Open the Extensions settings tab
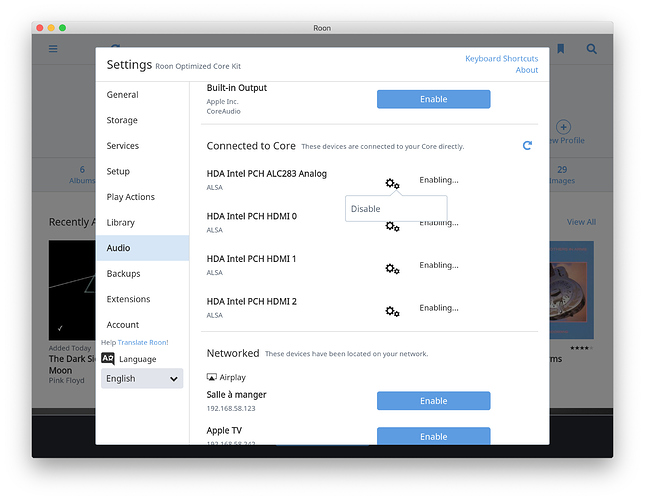 (x=142, y=299)
